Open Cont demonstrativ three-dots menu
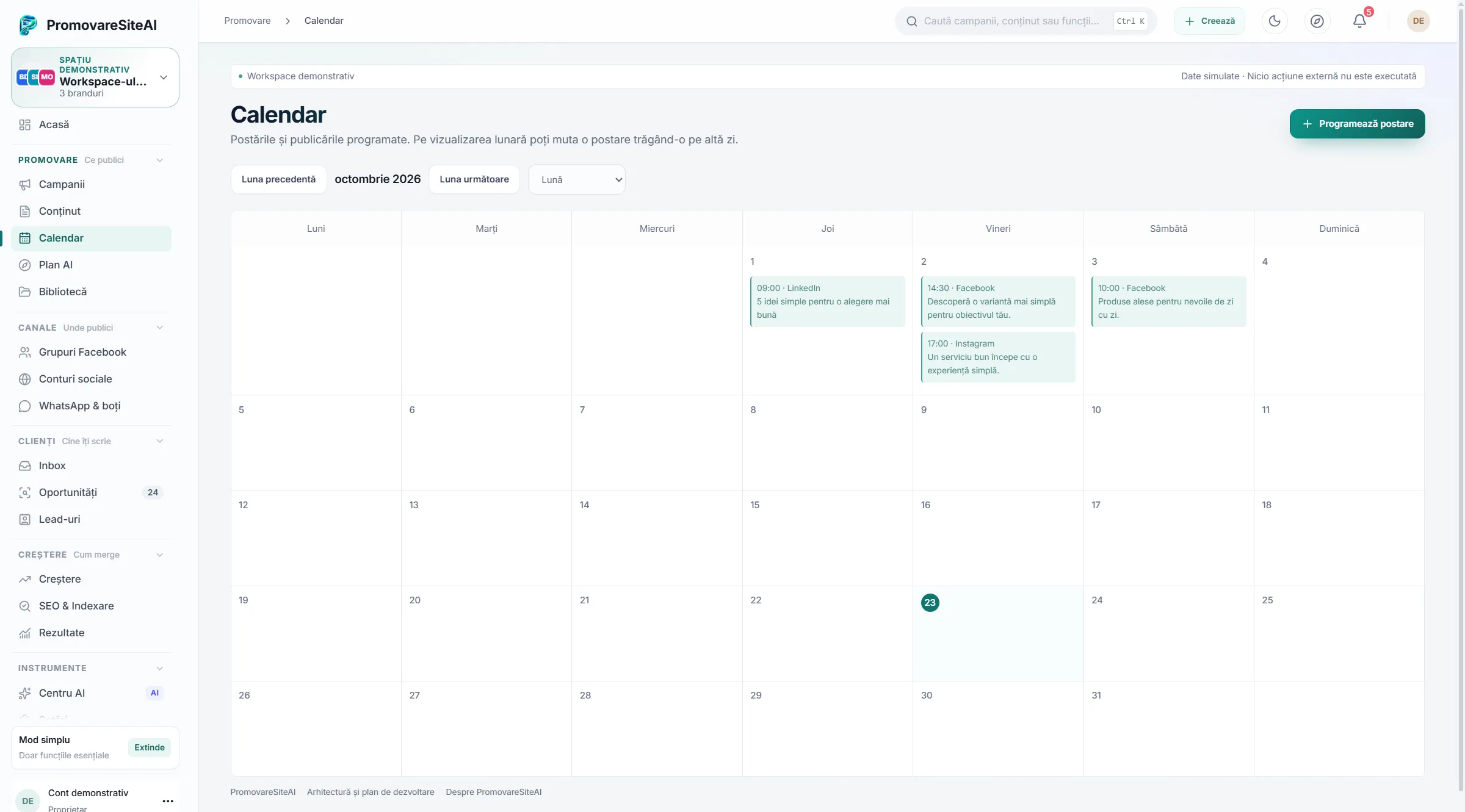 [168, 801]
